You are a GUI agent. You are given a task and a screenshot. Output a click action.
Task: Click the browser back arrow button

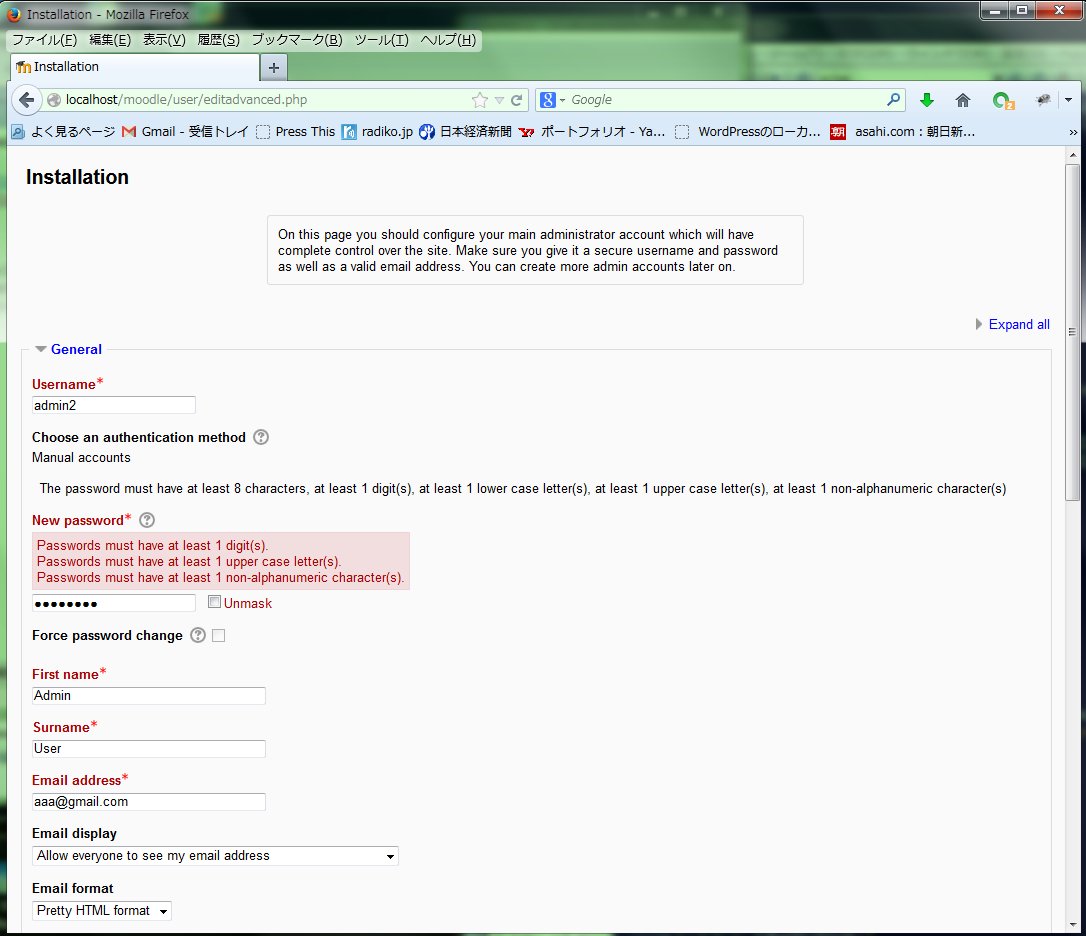[27, 100]
